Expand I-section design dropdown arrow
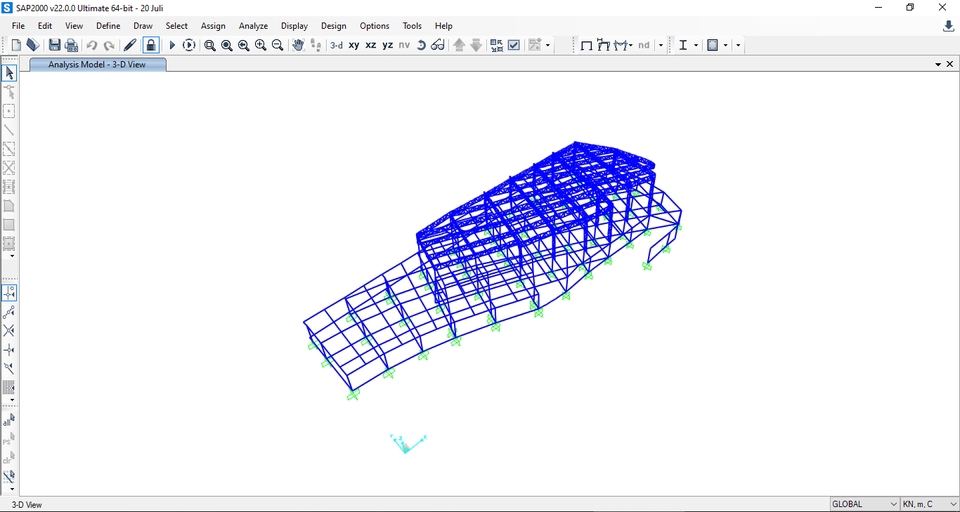 (696, 45)
